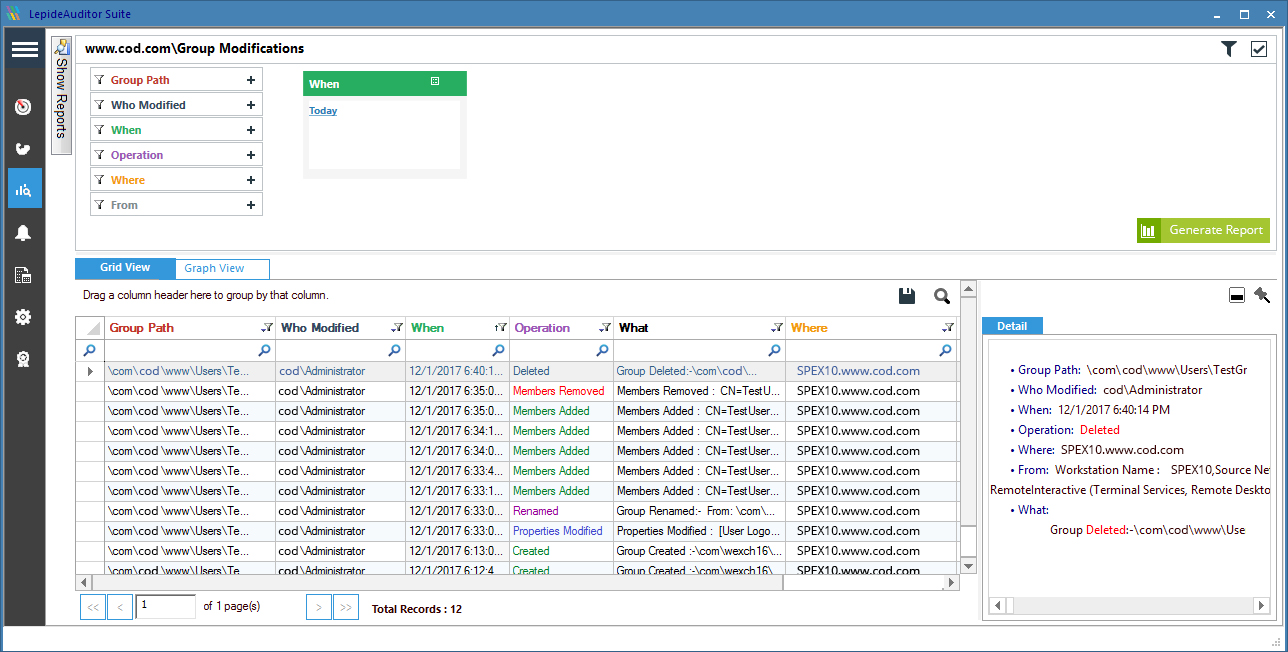The width and height of the screenshot is (1288, 652).
Task: Open the settings gear in the sidebar
Action: coord(23,317)
